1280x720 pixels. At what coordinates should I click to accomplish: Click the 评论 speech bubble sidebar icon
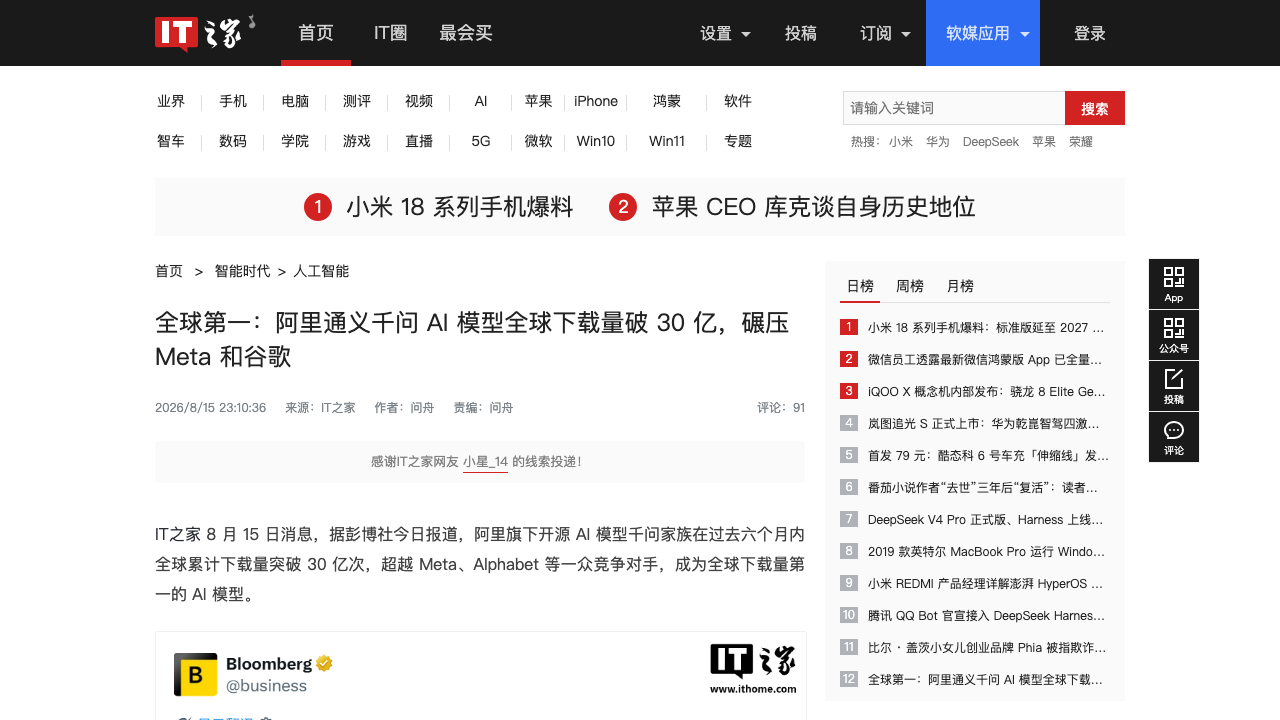[1174, 437]
